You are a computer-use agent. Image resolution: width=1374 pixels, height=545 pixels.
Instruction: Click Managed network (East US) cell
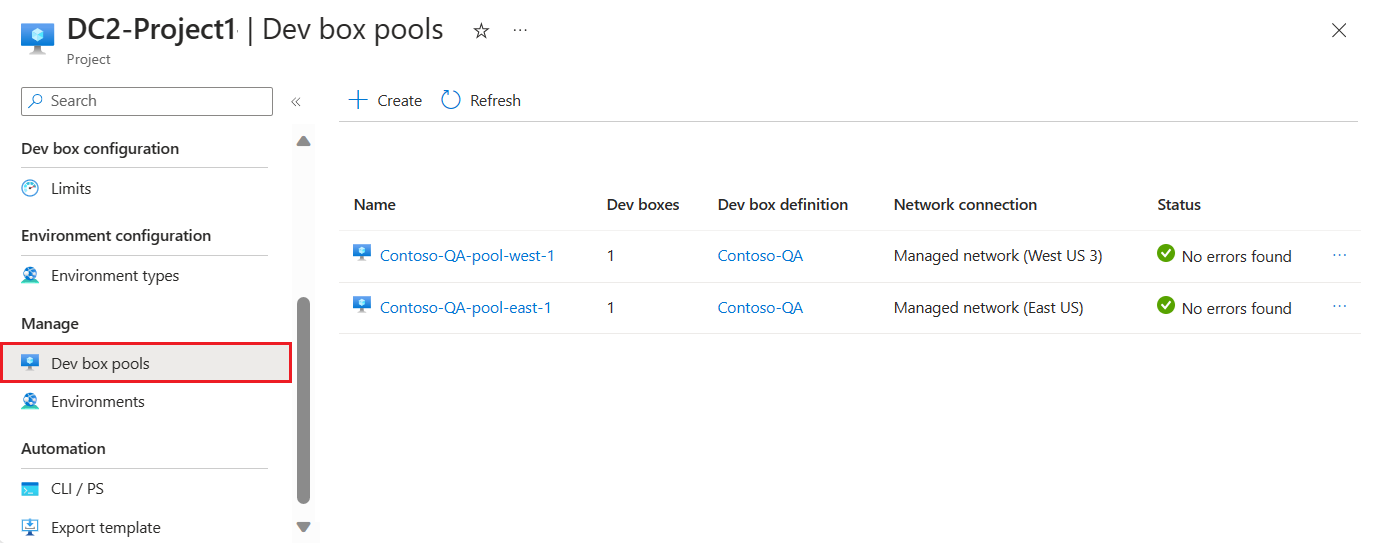988,308
